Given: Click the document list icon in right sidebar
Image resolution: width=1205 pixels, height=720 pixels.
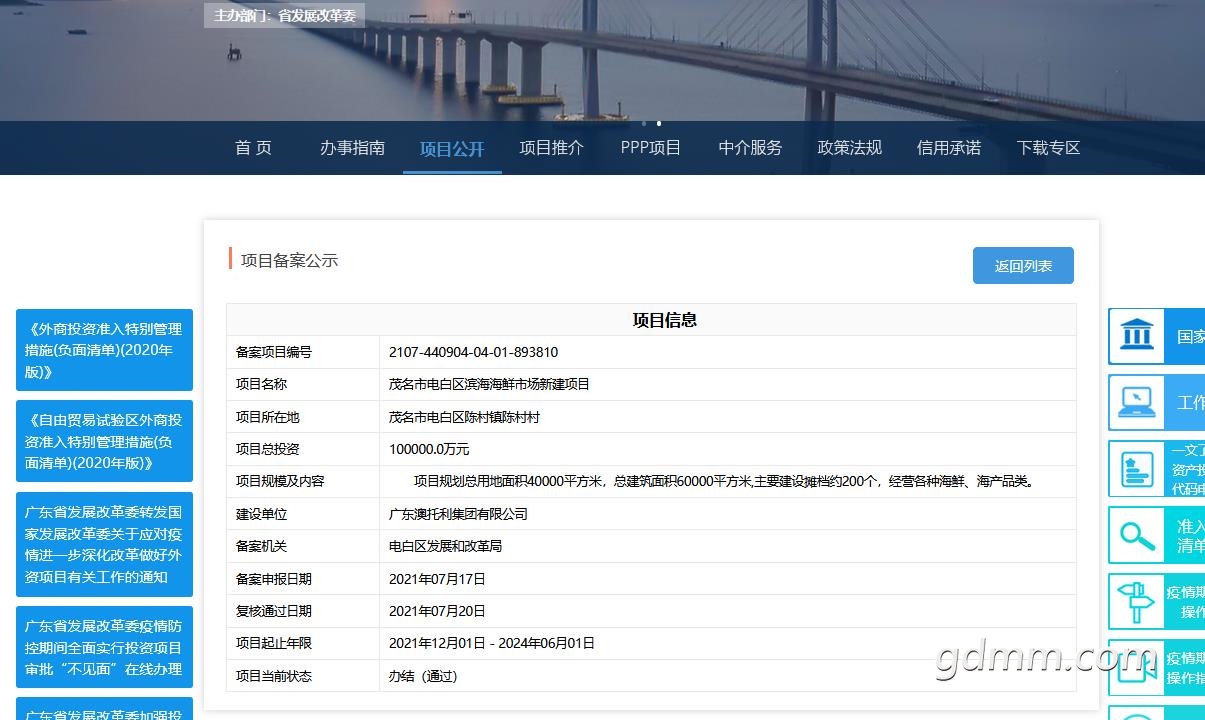Looking at the screenshot, I should click(x=1137, y=469).
